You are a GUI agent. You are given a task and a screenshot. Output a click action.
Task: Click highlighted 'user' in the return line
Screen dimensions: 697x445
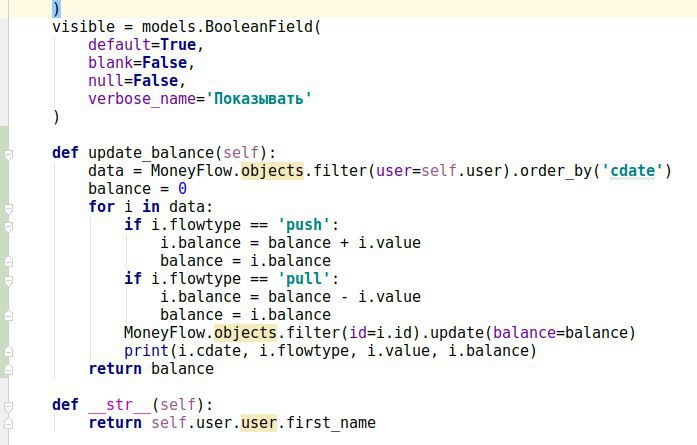[259, 422]
